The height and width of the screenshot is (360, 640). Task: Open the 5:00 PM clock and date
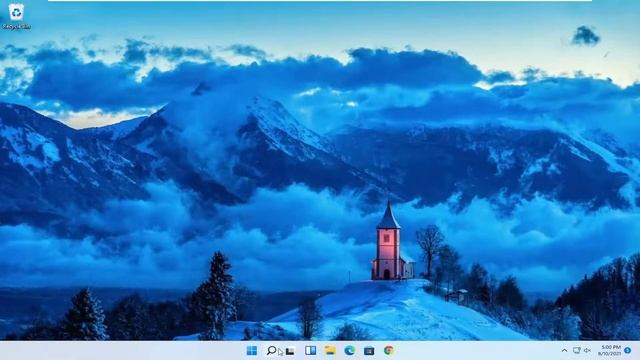(x=610, y=350)
